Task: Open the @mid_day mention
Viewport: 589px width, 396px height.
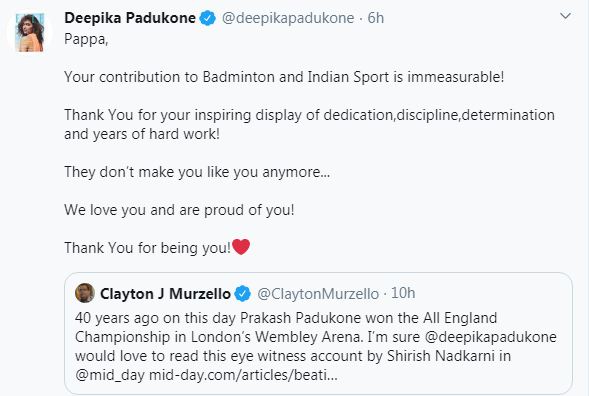Action: click(x=110, y=375)
